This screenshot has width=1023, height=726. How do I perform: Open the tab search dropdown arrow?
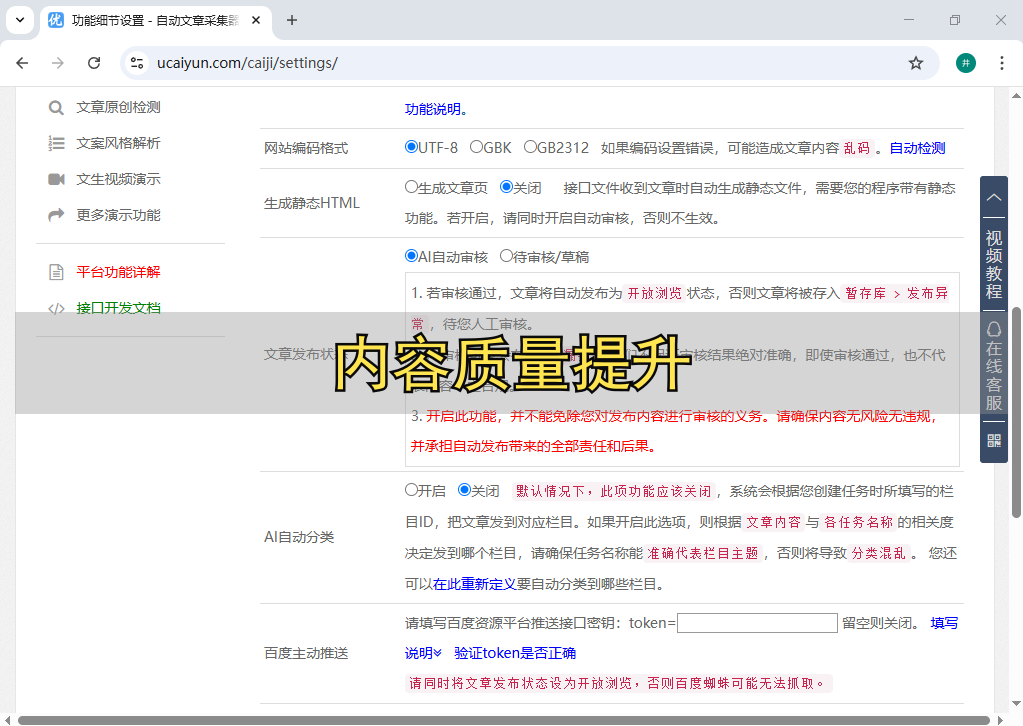click(20, 20)
